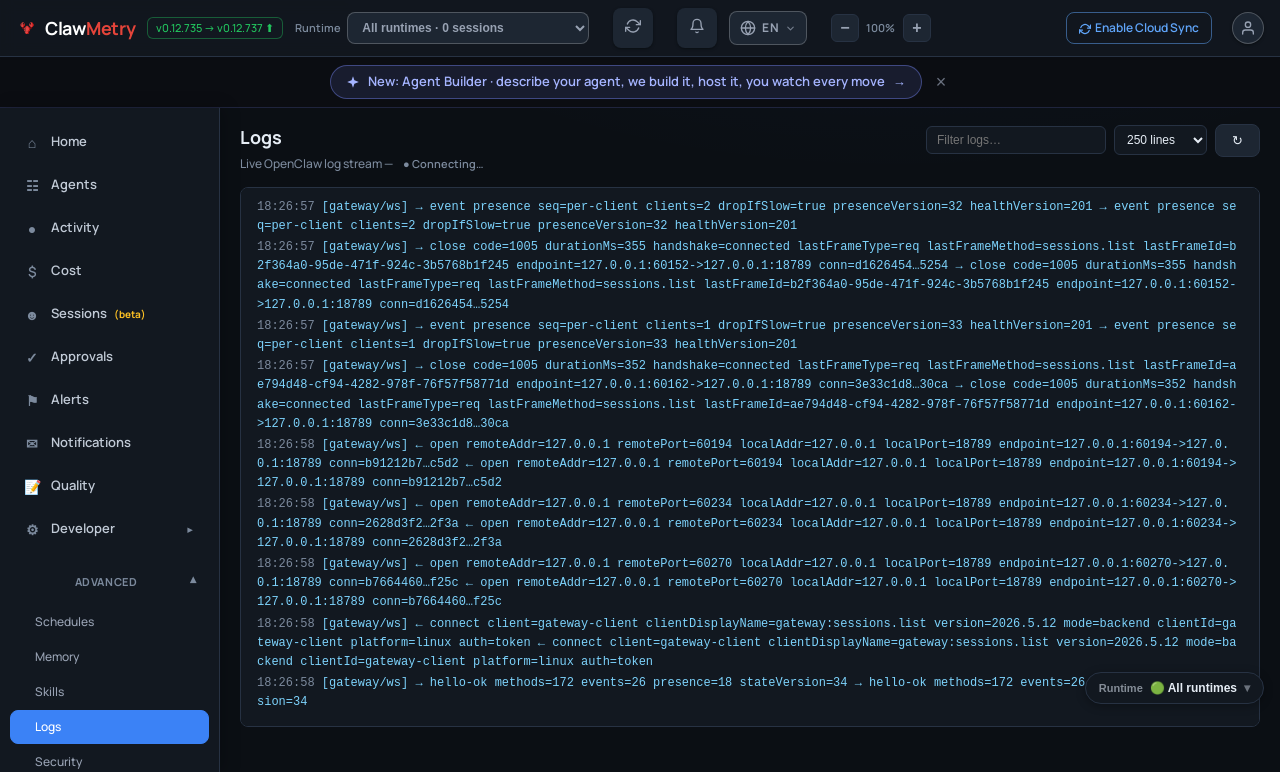This screenshot has width=1280, height=772.
Task: Open Skills under Advanced
Action: pos(110,692)
